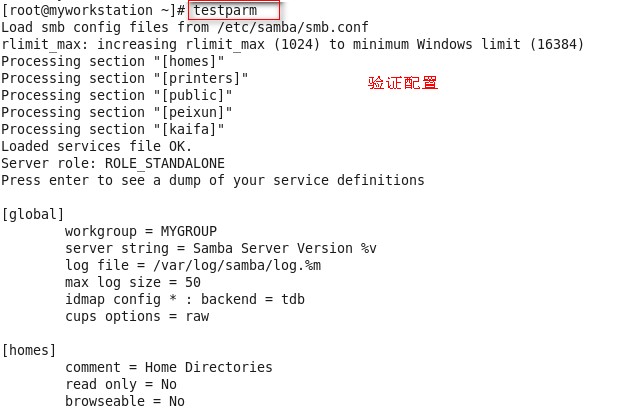Click the [root@myworkstation ~]# shell prompt
The width and height of the screenshot is (639, 419).
(94, 10)
